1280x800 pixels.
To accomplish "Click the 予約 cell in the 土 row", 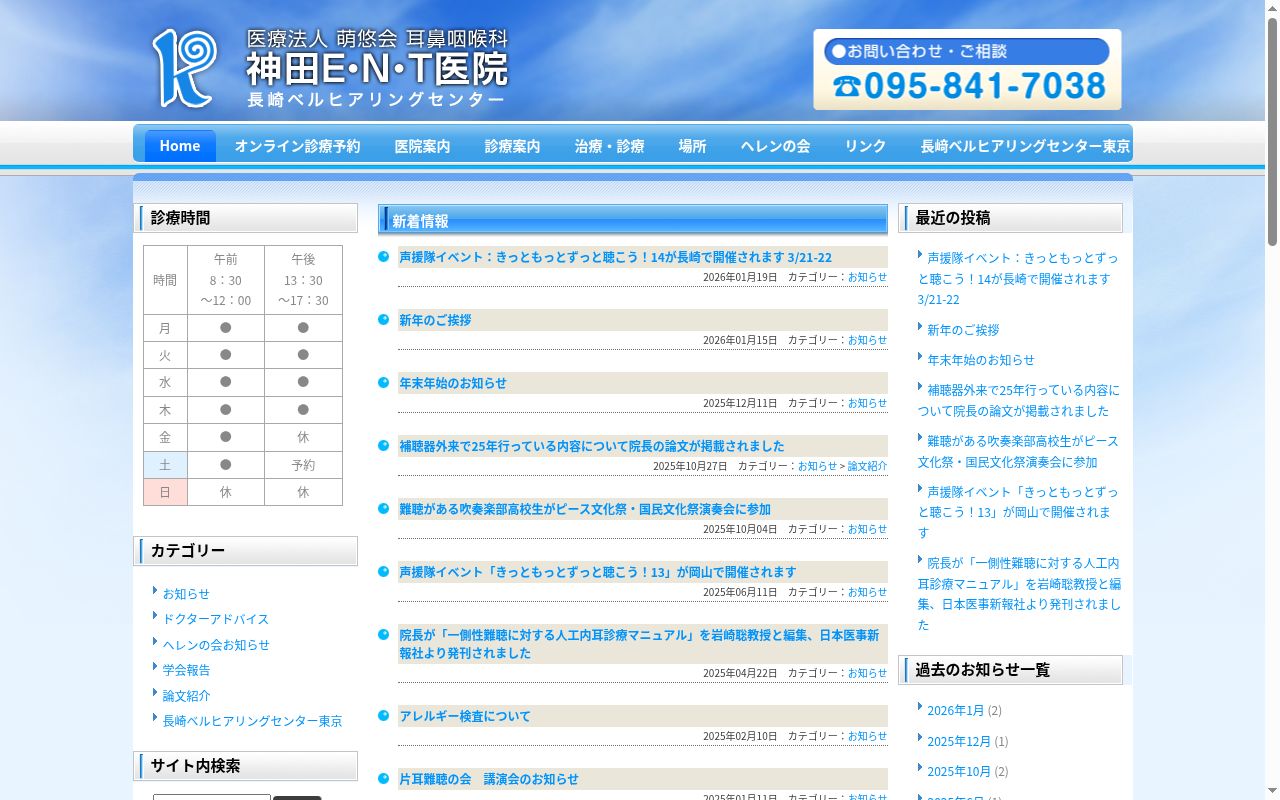I will (x=303, y=465).
